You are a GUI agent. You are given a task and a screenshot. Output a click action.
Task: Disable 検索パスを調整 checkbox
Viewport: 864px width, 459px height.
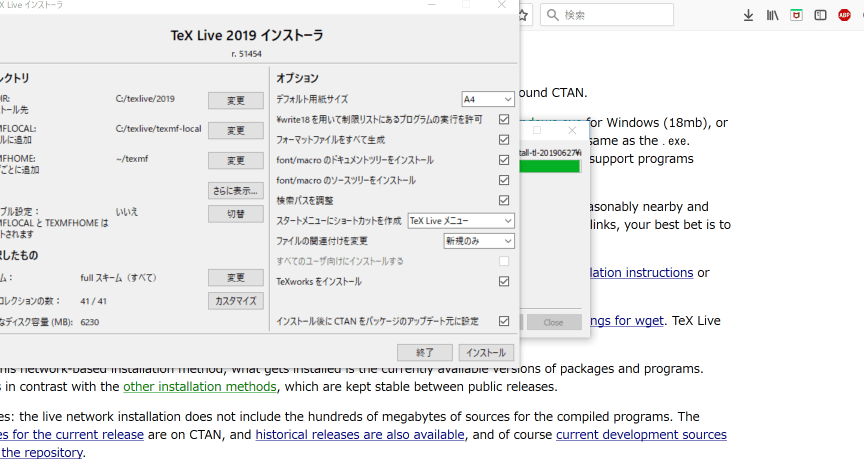click(x=504, y=201)
